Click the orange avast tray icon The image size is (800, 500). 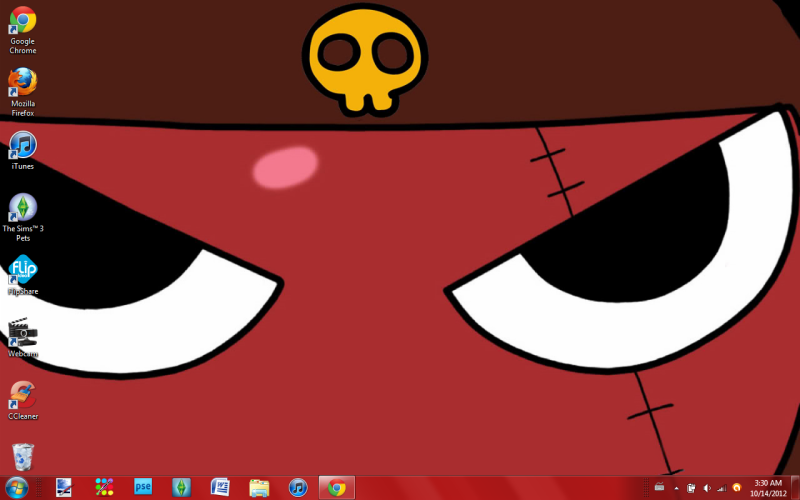pyautogui.click(x=736, y=488)
